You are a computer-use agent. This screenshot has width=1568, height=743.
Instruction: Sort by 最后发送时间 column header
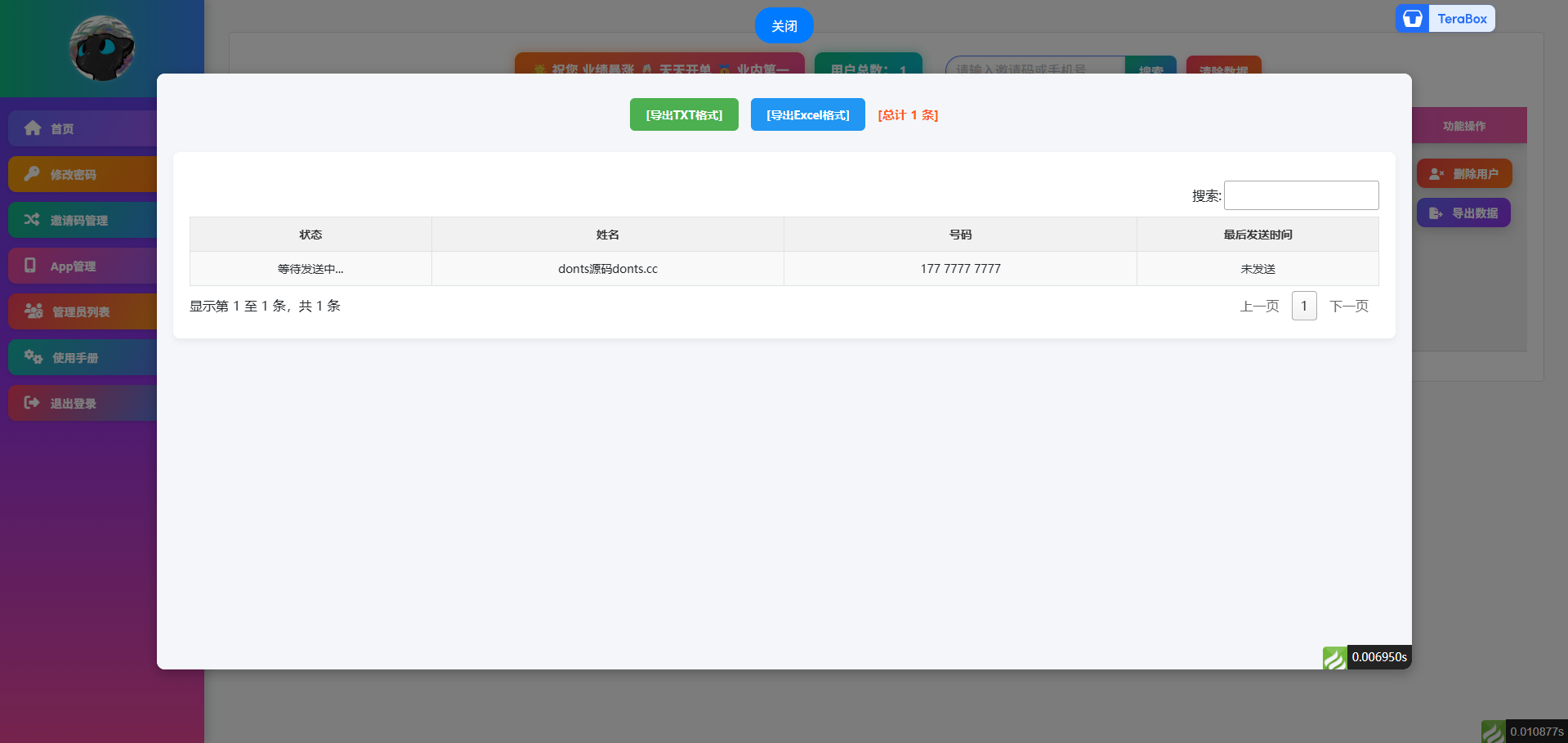coord(1258,235)
